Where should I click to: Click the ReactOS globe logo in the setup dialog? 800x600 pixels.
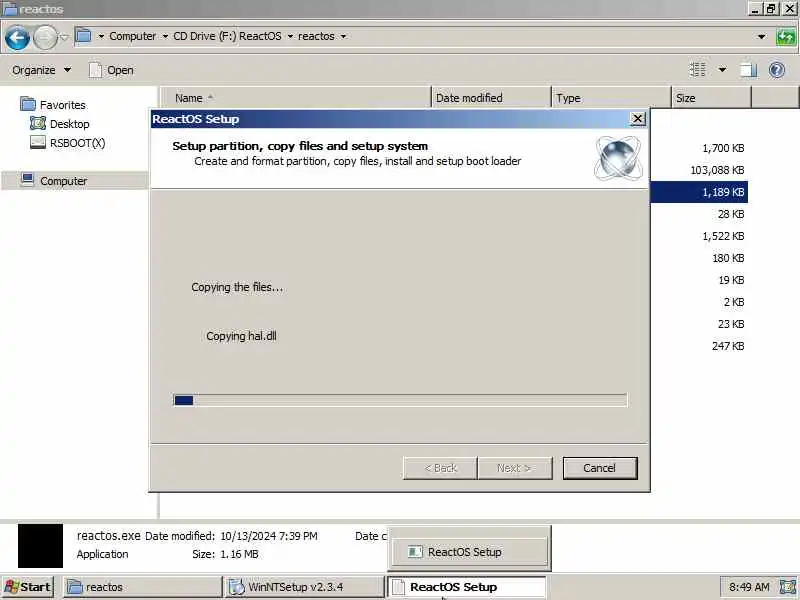click(618, 158)
